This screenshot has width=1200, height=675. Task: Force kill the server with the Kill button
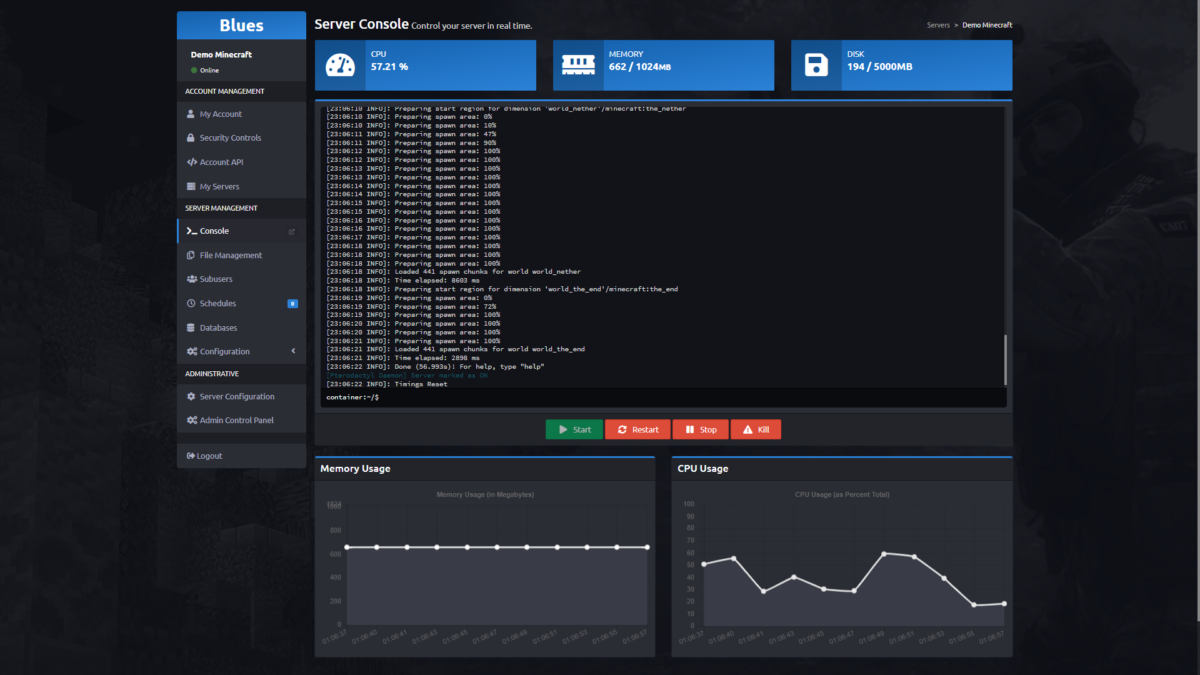(x=756, y=429)
